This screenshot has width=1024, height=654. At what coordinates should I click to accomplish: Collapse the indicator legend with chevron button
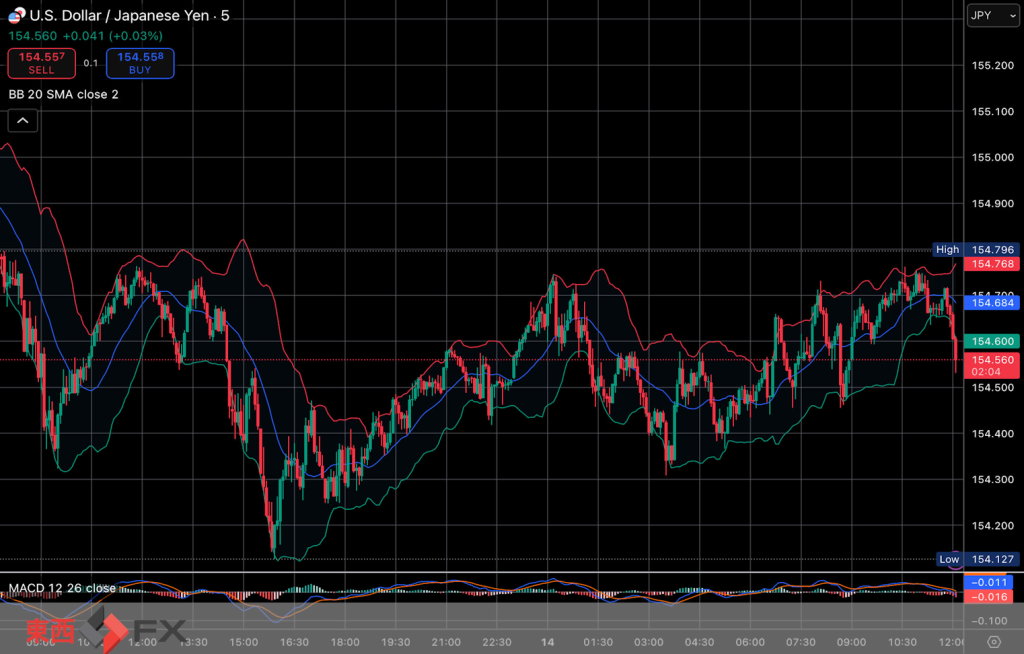tap(23, 121)
